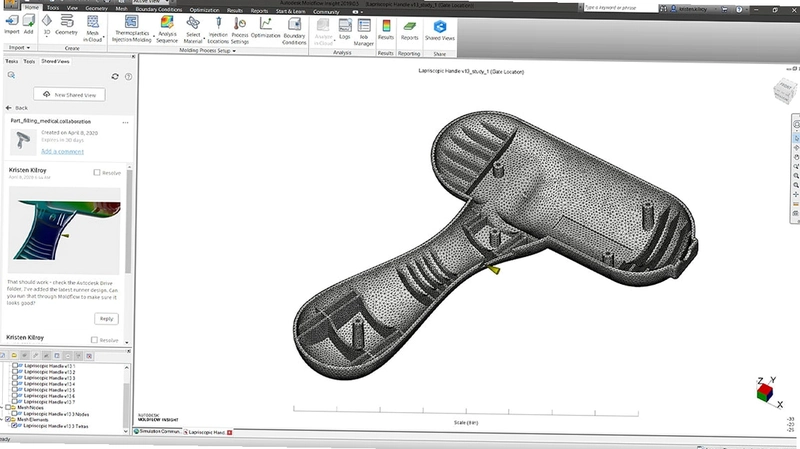Open the Thermoplastics Injection Molding dropdown arrow

(154, 38)
